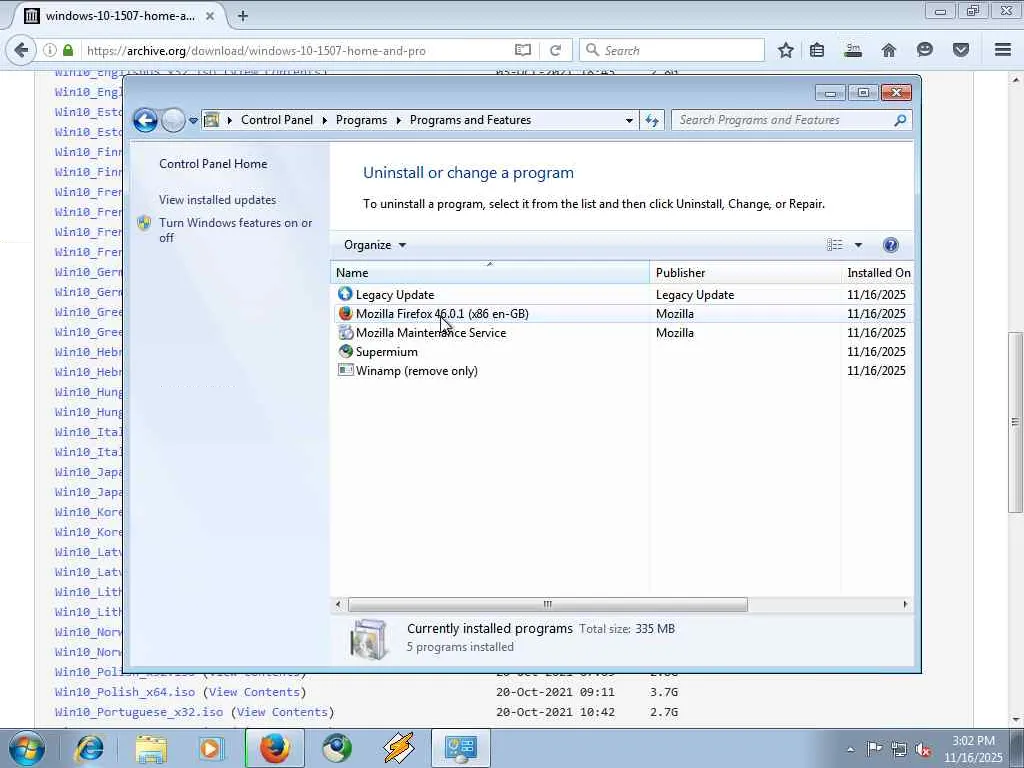Open Internet Explorer from taskbar
Viewport: 1024px width, 768px height.
click(x=89, y=748)
